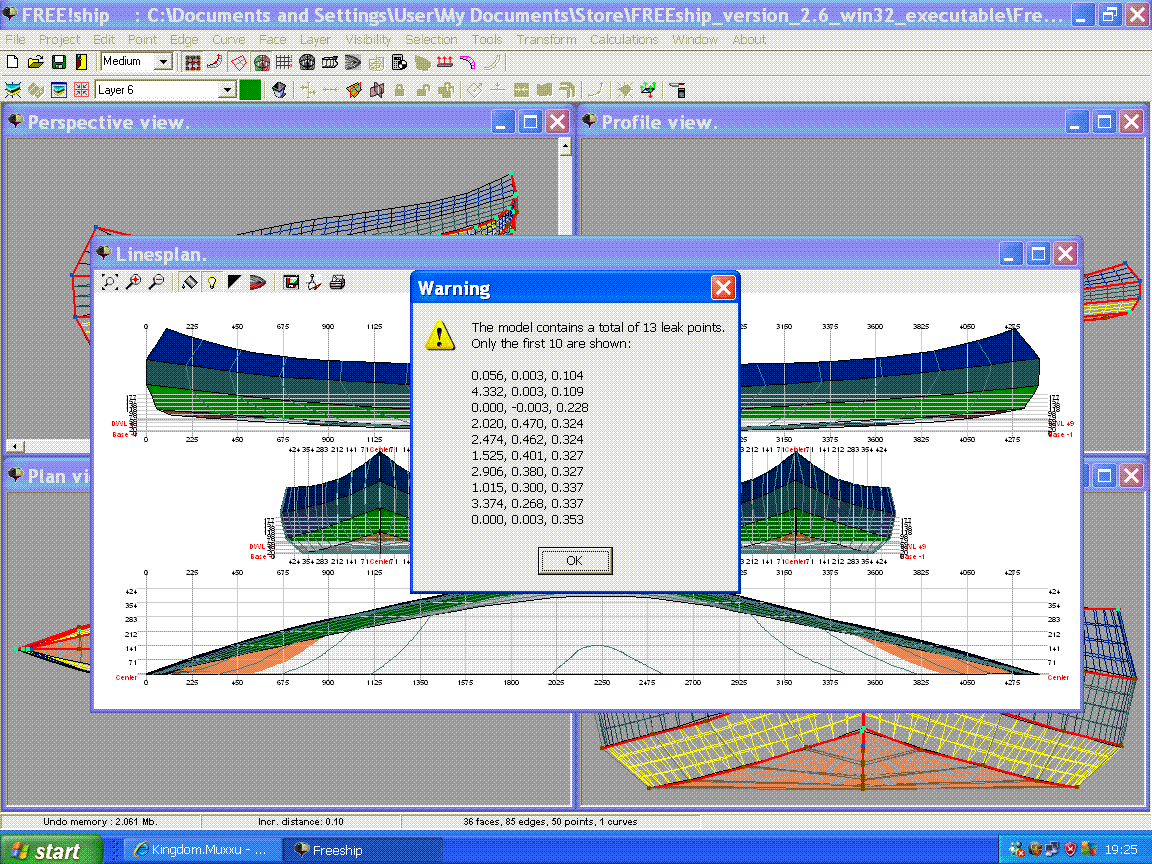Click the save image icon in Linesplan toolbar
The width and height of the screenshot is (1152, 864).
(292, 282)
